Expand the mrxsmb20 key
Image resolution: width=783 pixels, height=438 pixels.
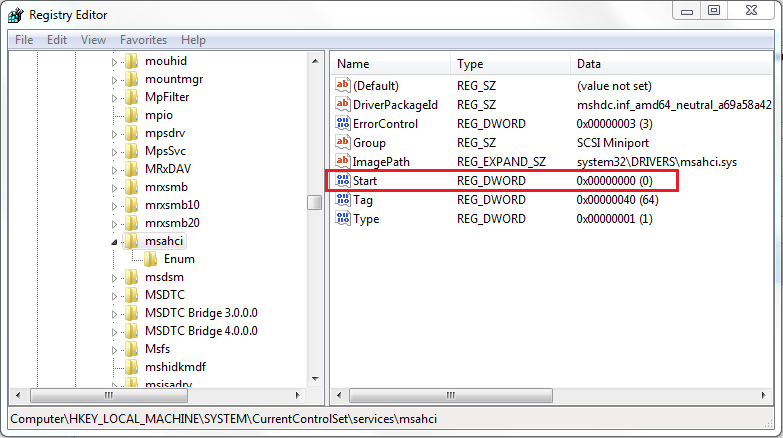tap(114, 224)
